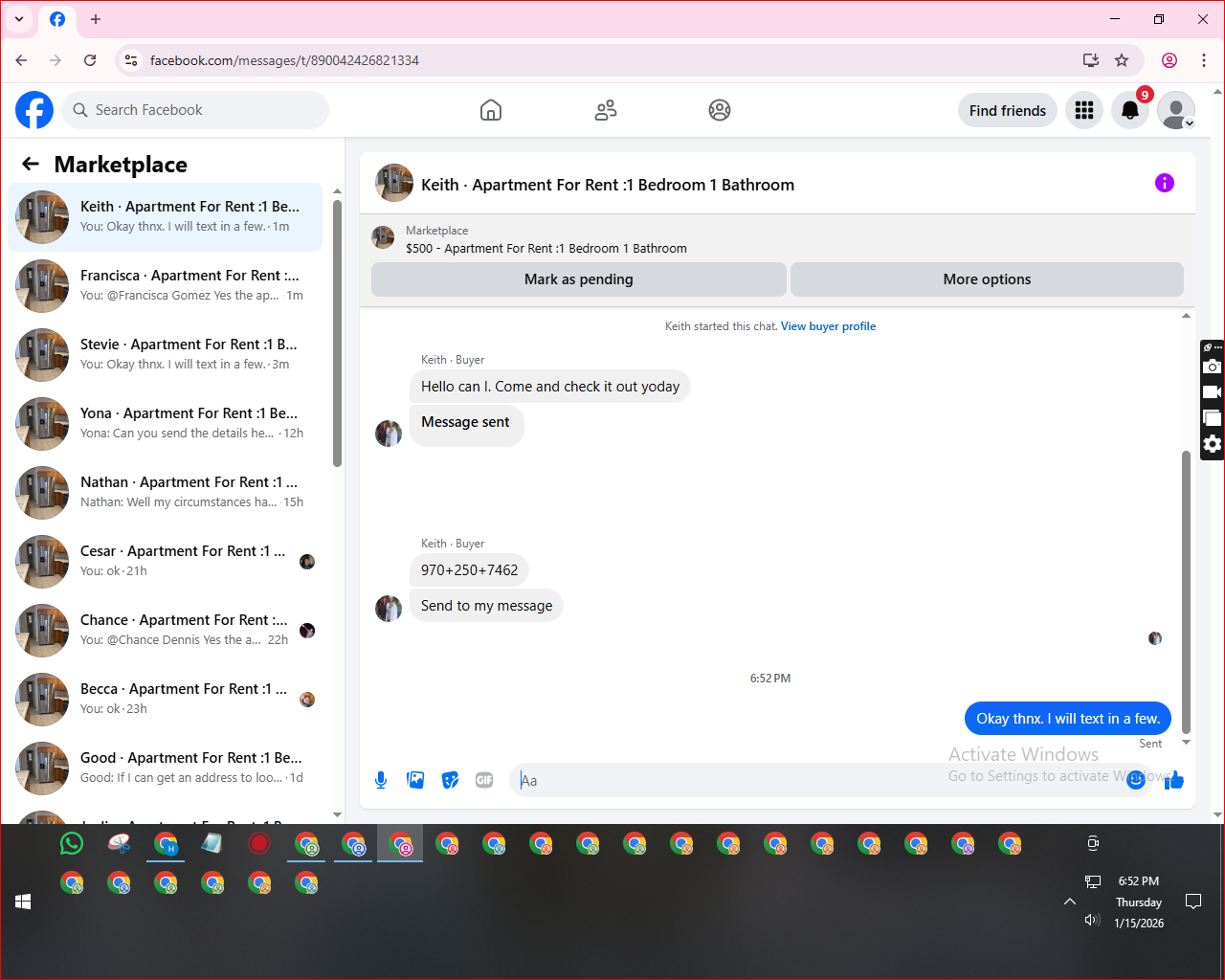The height and width of the screenshot is (980, 1225).
Task: Open Chrome three-dot menu
Action: [1204, 60]
